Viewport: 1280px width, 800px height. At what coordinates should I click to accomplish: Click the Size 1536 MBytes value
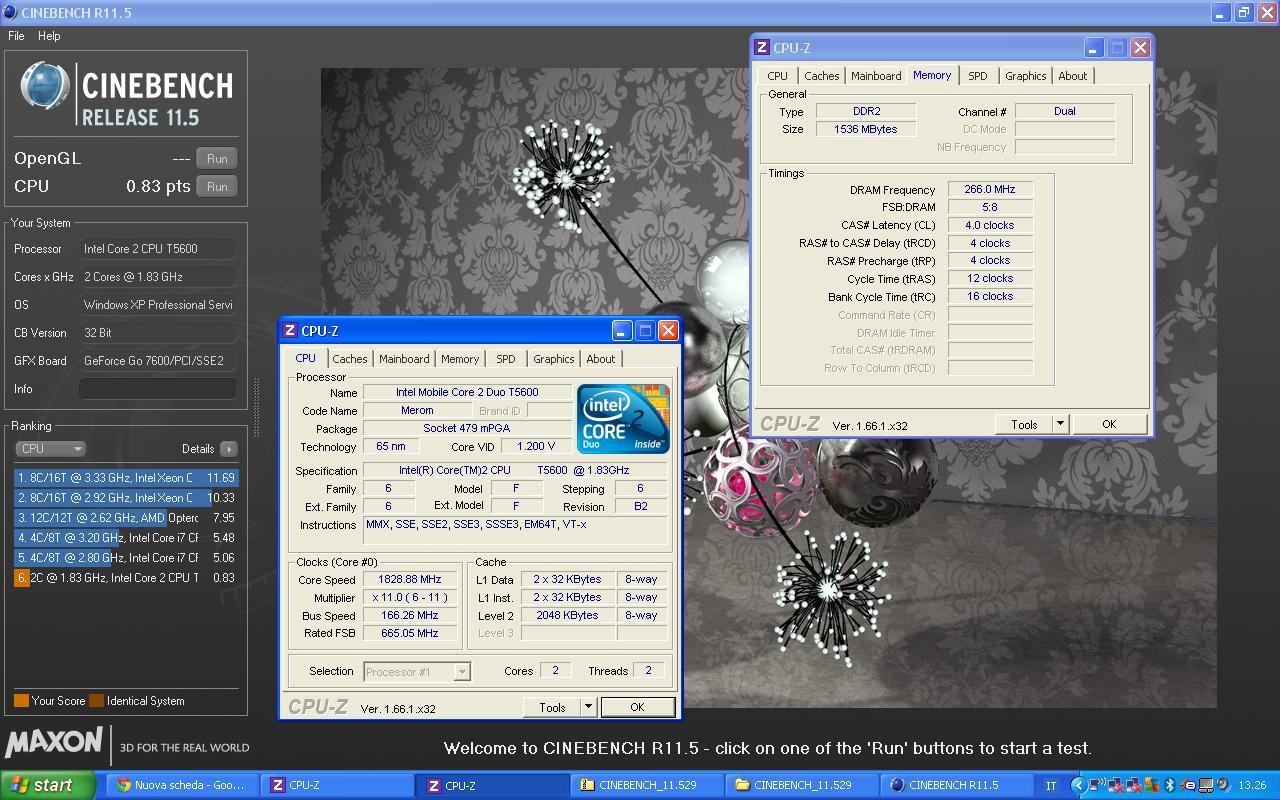point(865,129)
